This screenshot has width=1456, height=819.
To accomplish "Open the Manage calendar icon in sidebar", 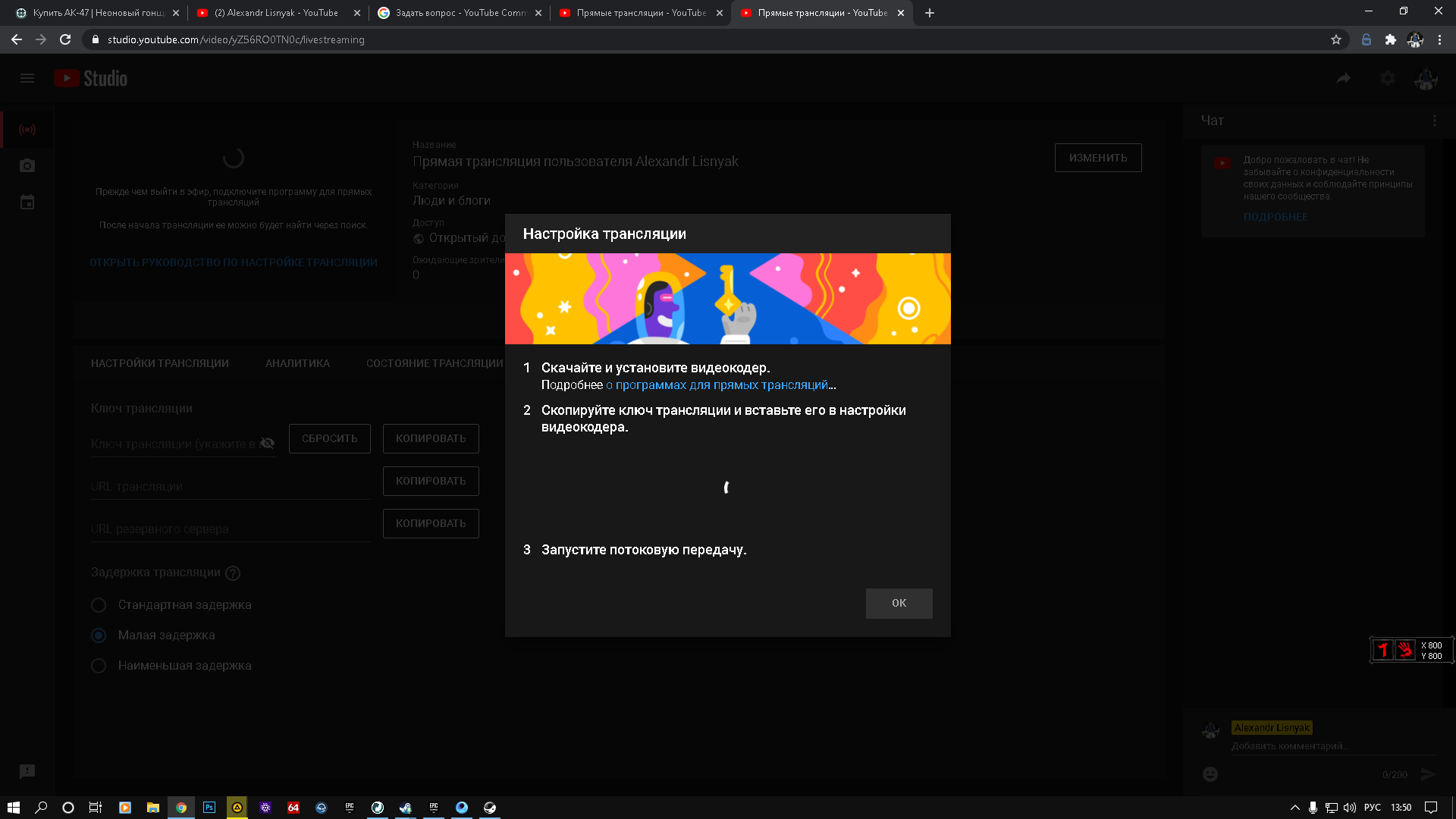I will click(27, 202).
